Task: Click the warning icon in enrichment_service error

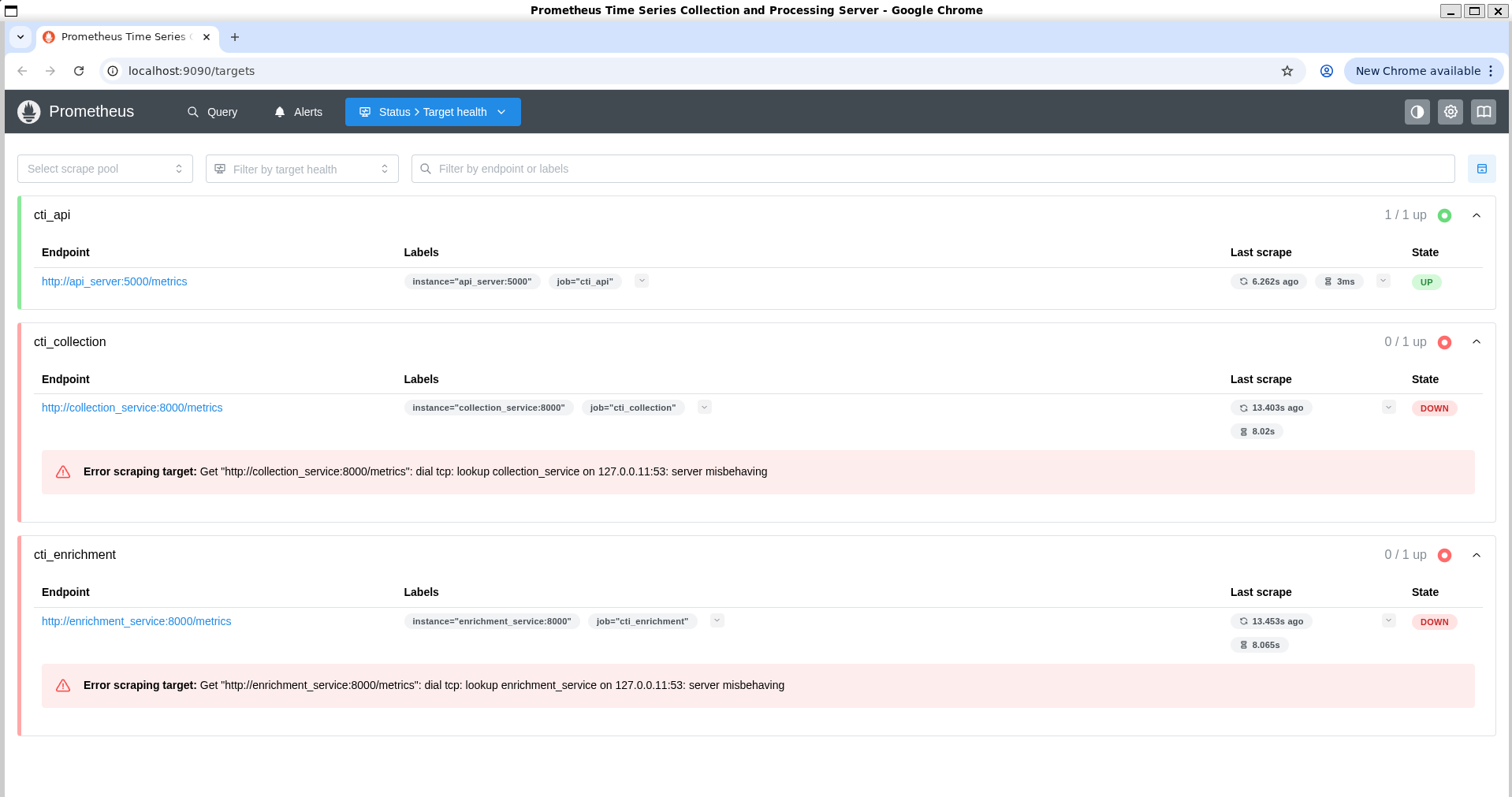Action: [63, 686]
